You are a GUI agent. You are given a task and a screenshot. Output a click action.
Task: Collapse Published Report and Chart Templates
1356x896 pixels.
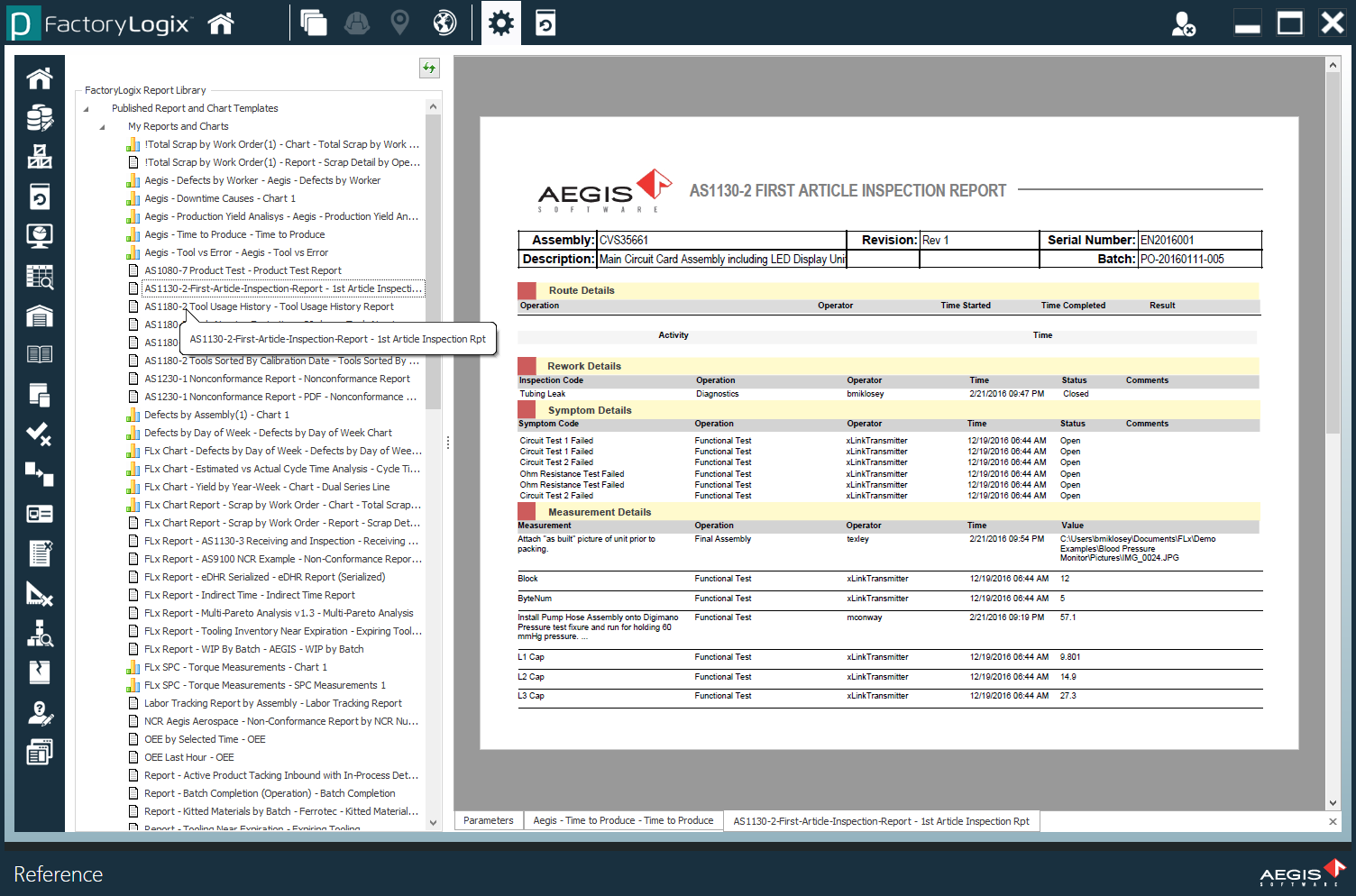[x=85, y=108]
